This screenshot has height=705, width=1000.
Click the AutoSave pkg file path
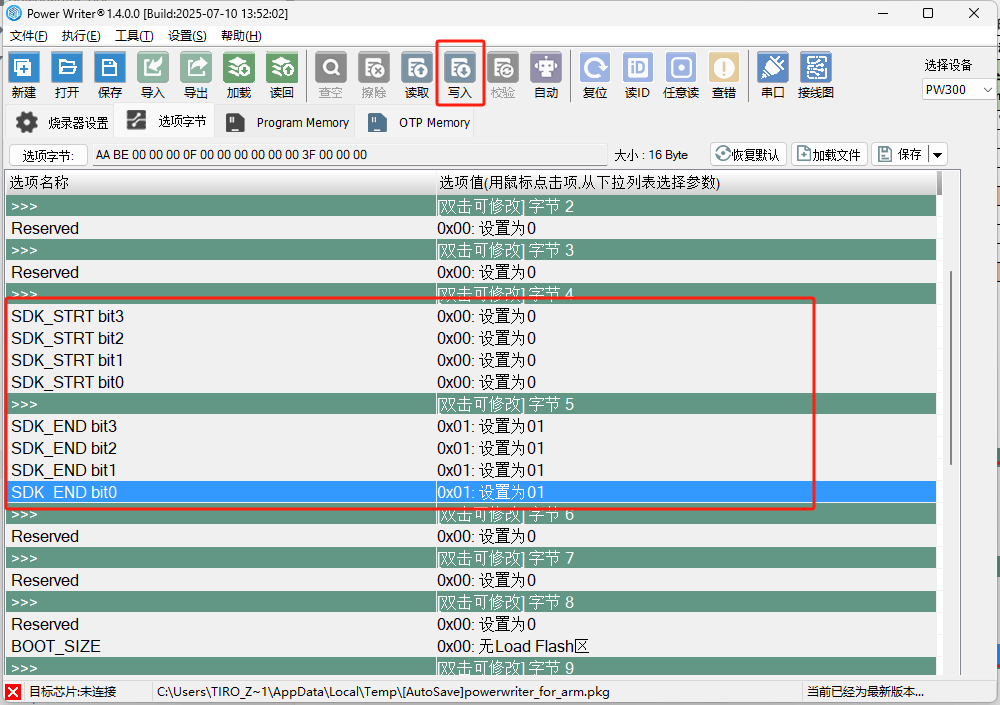[x=383, y=692]
